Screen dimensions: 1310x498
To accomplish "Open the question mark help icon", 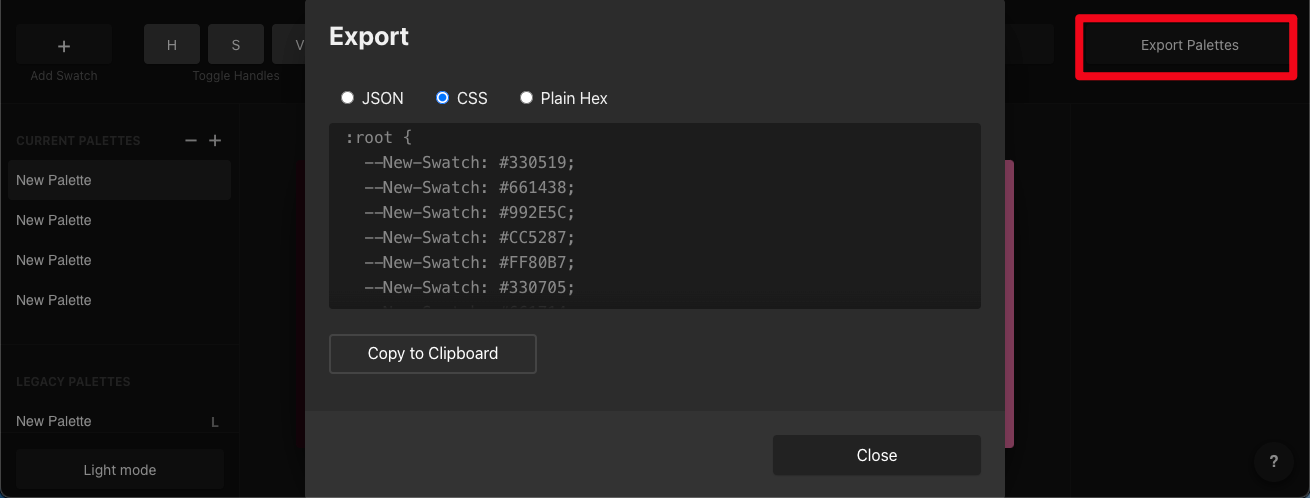I will pos(1273,461).
